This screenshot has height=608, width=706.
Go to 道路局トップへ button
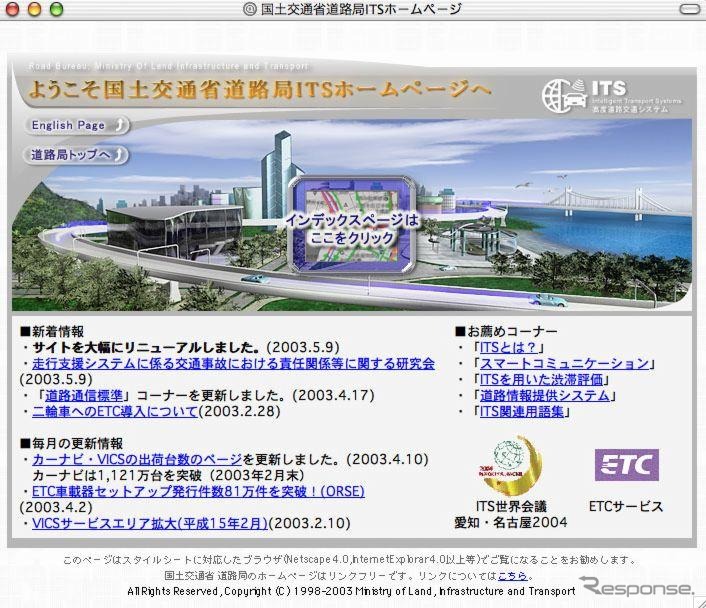click(x=76, y=155)
